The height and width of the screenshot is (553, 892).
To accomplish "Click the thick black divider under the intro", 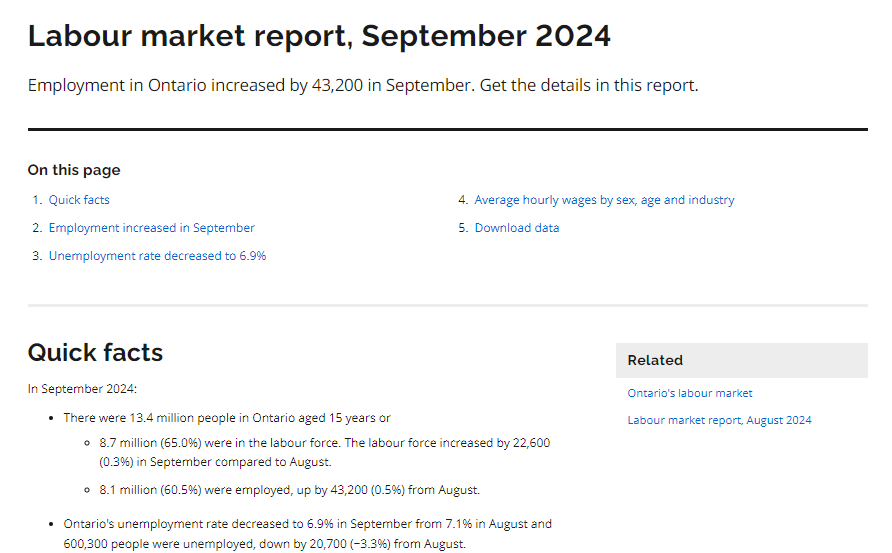I will pos(447,129).
